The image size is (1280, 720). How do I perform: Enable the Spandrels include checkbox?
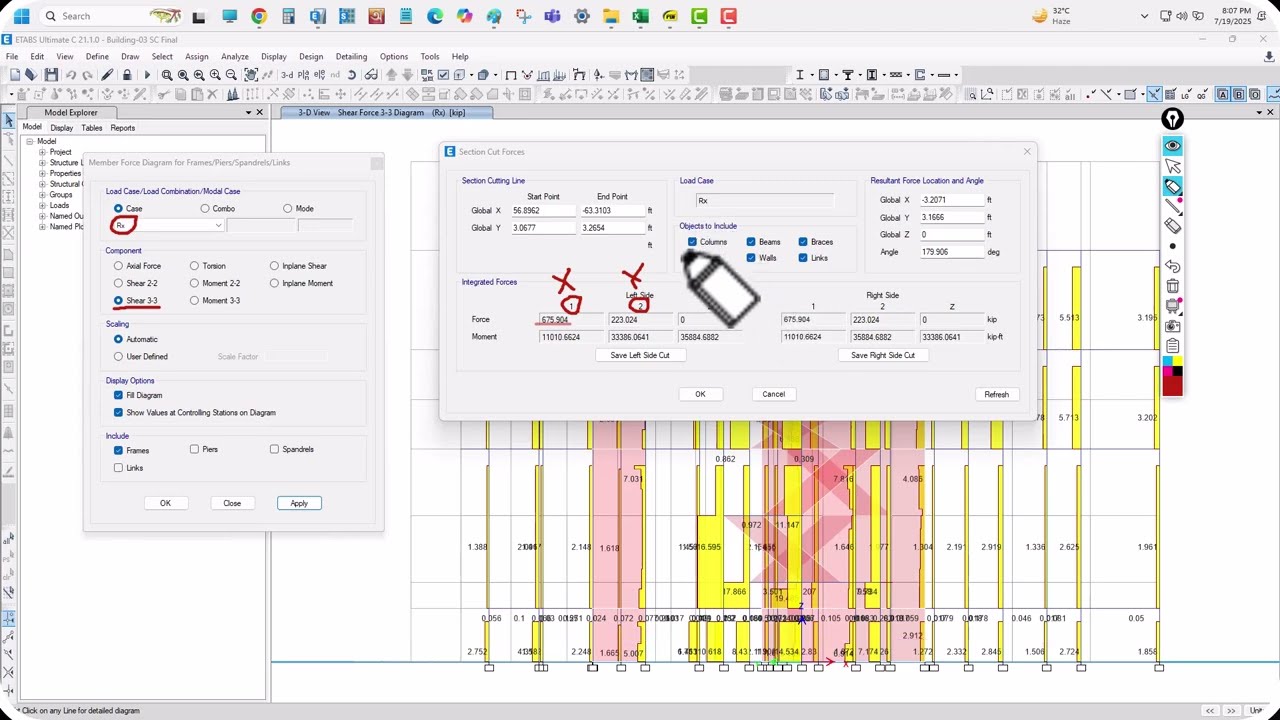point(274,449)
